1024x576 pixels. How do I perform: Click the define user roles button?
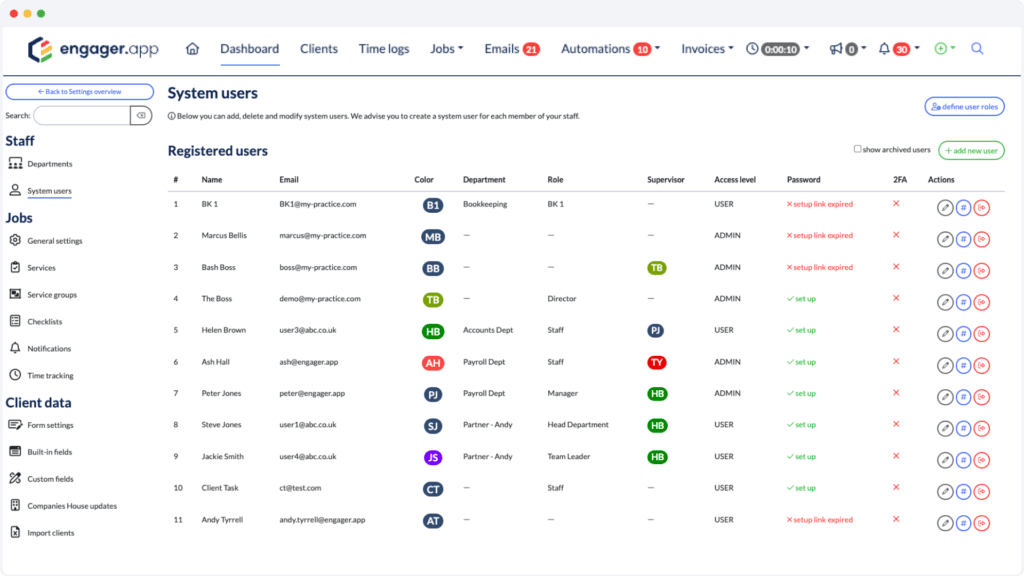[964, 106]
